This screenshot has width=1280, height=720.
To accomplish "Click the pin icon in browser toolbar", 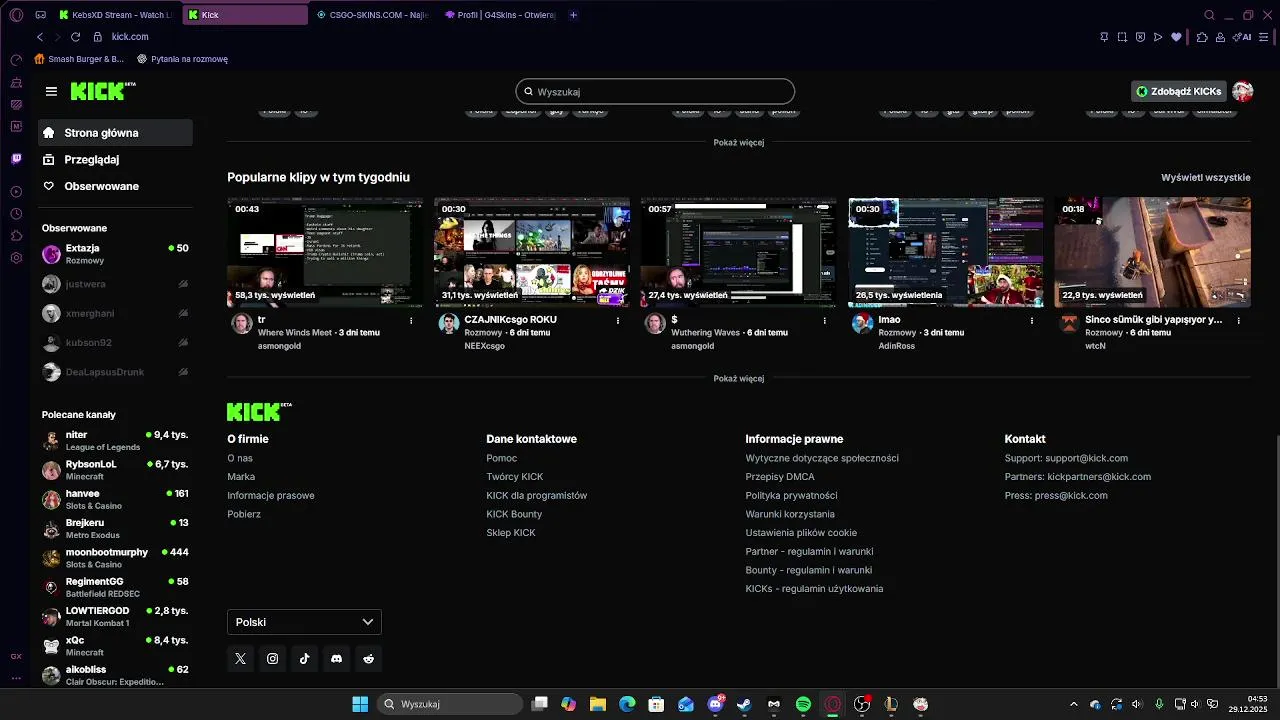I will click(1104, 37).
